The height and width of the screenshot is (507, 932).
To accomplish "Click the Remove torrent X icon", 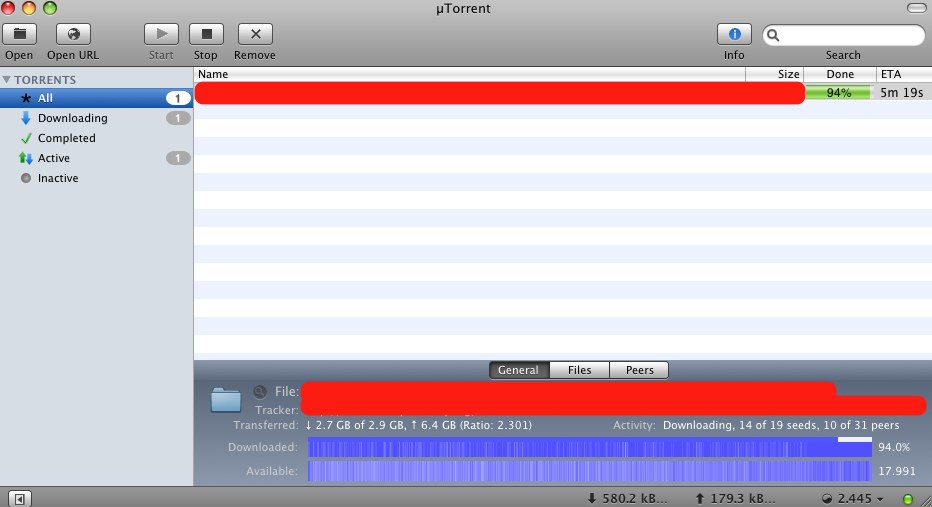I will pos(255,34).
